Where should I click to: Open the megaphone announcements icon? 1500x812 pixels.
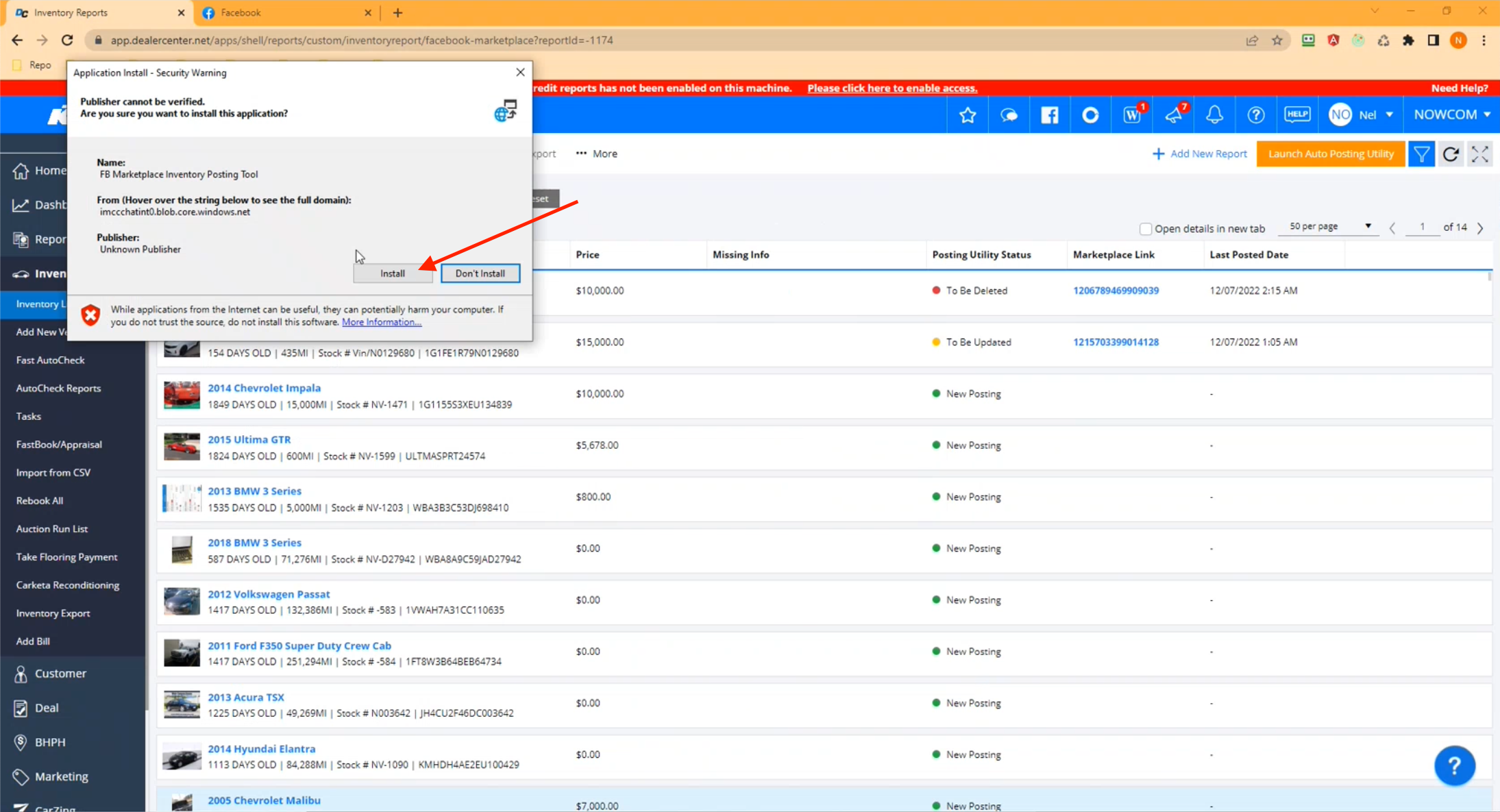click(1175, 114)
